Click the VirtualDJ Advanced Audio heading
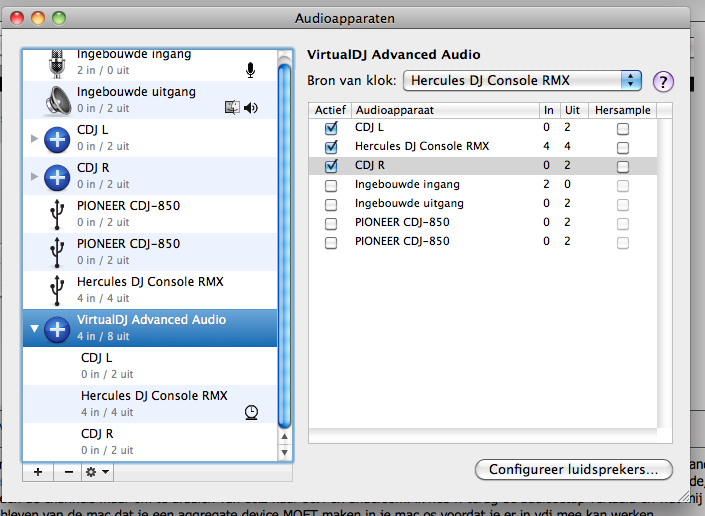This screenshot has height=516, width=705. pyautogui.click(x=393, y=55)
